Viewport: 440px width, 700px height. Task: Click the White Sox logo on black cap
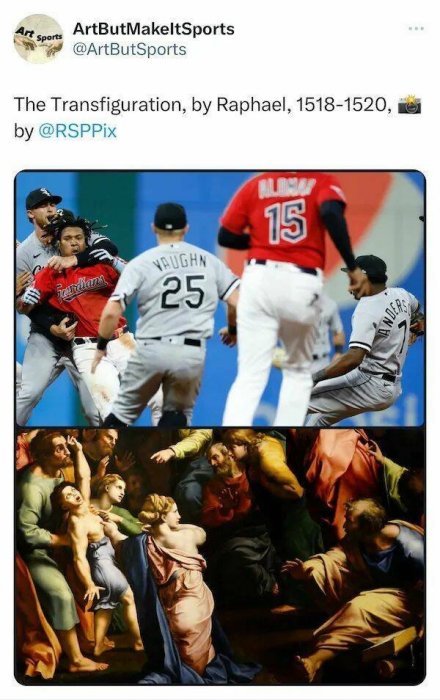pos(45,192)
